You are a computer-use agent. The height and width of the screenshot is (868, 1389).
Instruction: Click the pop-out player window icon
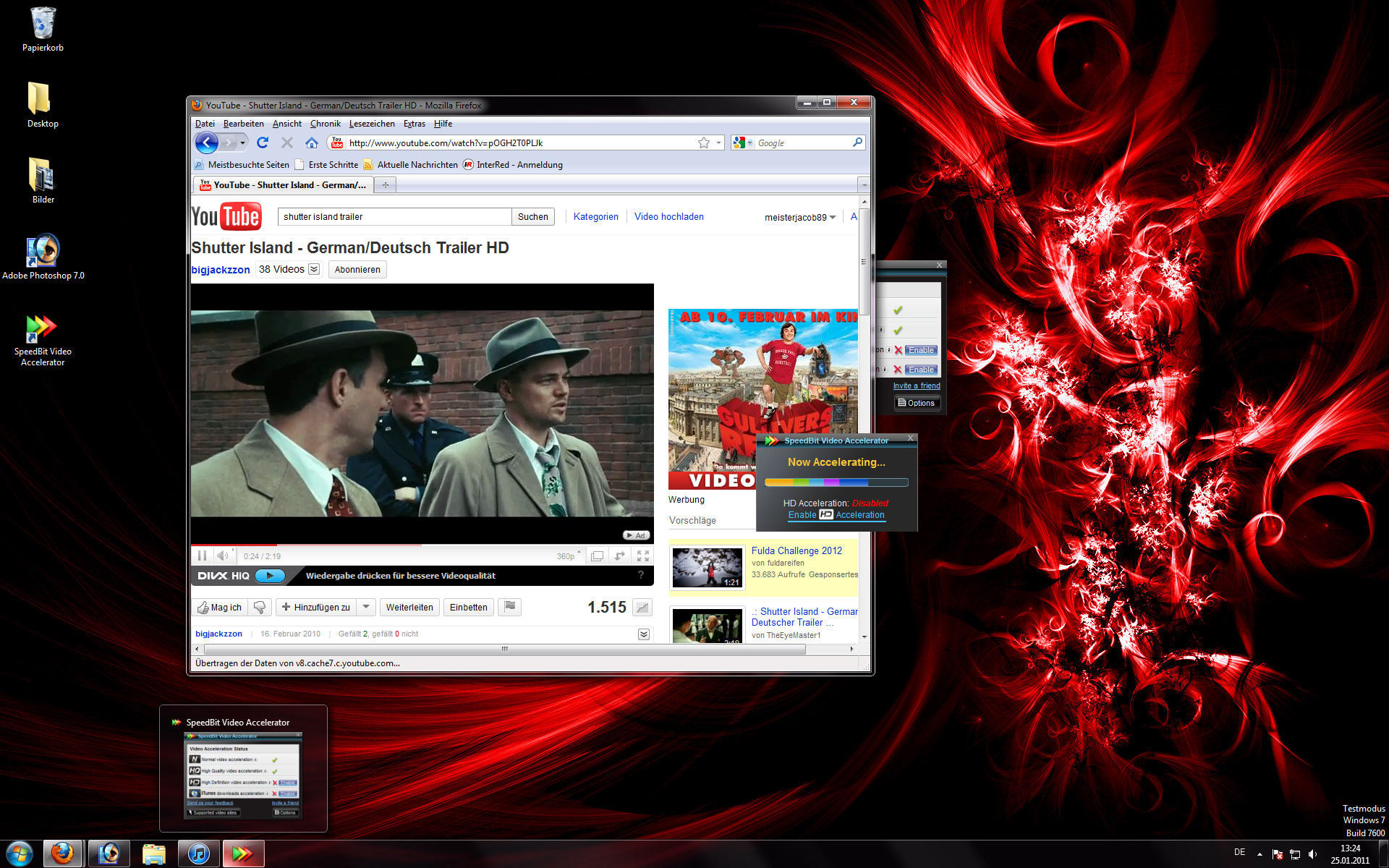click(597, 556)
